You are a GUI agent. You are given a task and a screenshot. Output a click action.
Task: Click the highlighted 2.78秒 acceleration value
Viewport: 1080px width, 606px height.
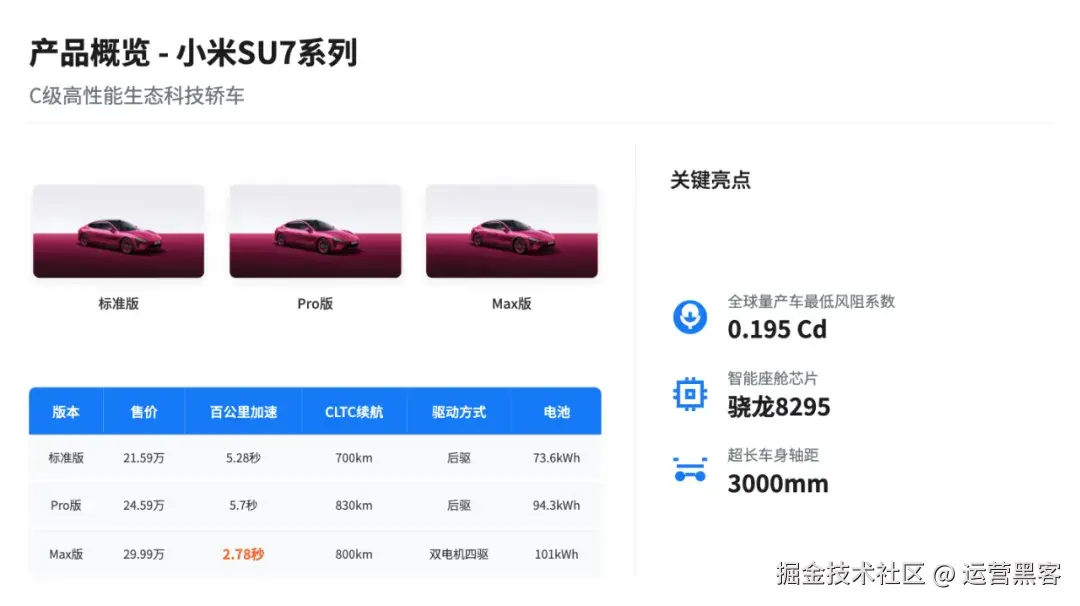tap(243, 554)
